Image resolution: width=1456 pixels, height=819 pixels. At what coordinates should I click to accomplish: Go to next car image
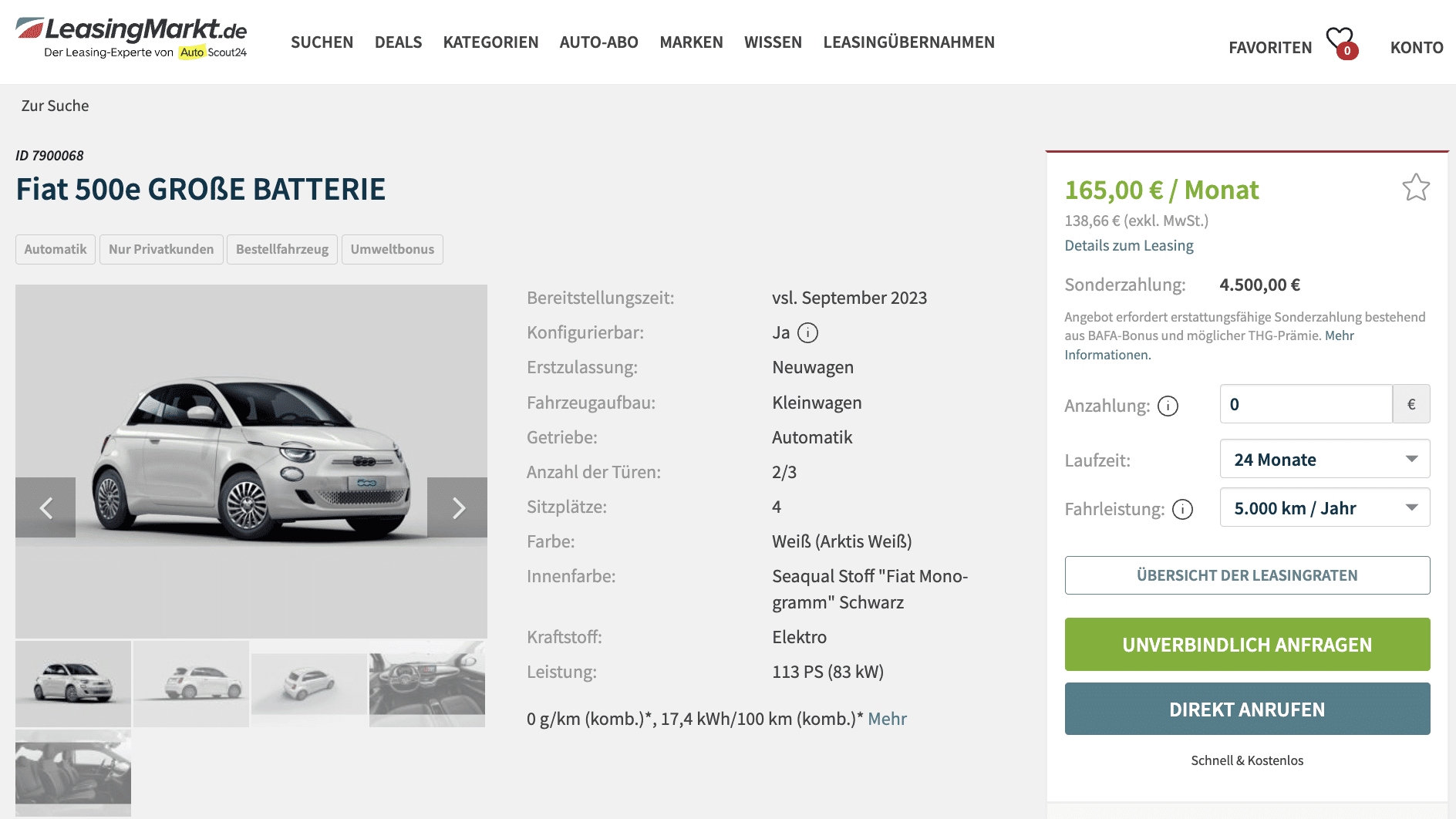coord(457,507)
